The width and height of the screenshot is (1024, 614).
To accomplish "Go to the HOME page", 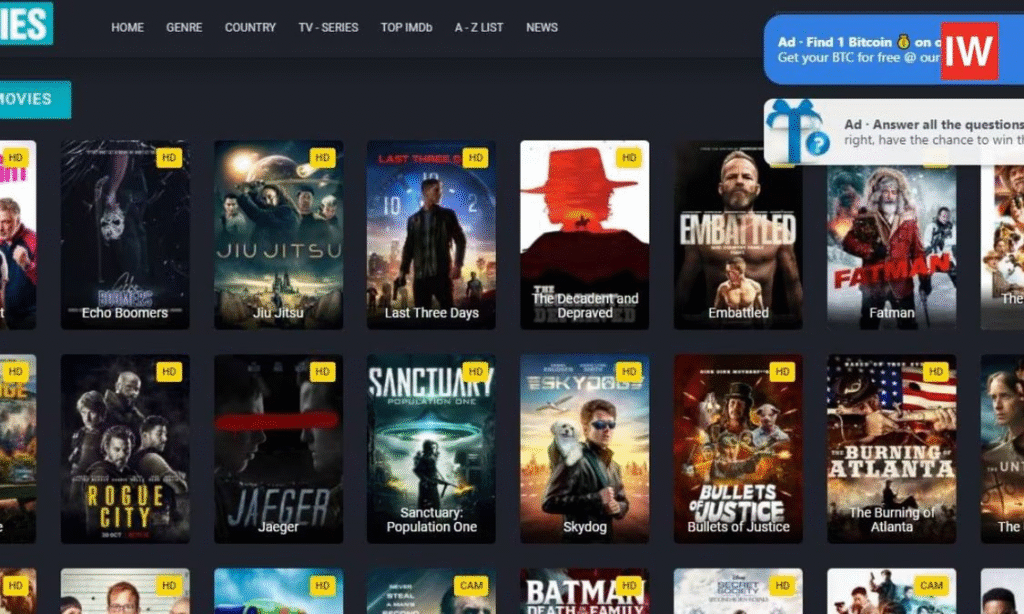I will 127,27.
